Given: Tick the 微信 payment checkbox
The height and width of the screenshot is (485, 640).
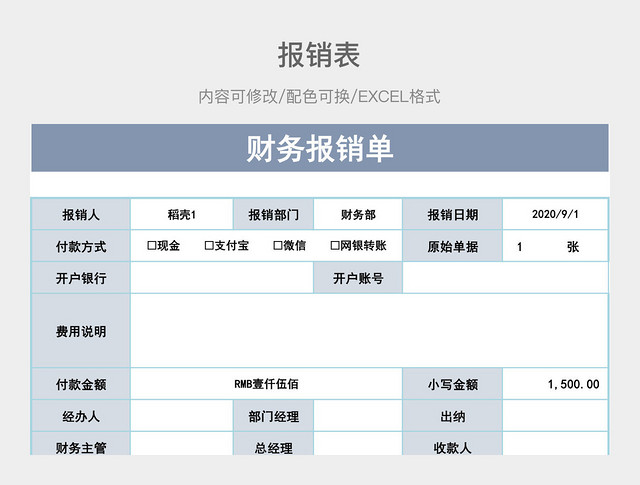Looking at the screenshot, I should 278,246.
